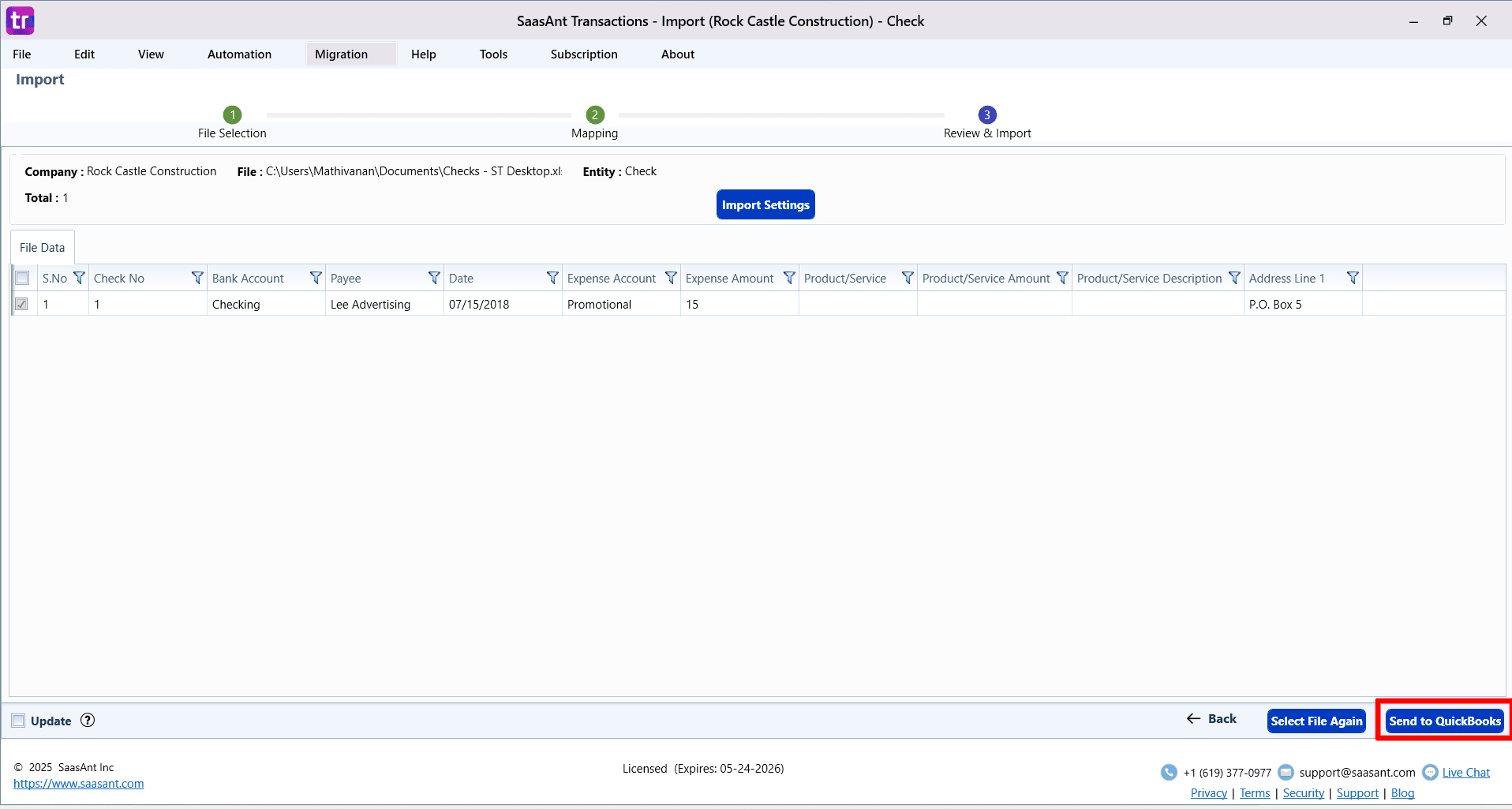Click filter icon beside Product/Service header

point(908,278)
